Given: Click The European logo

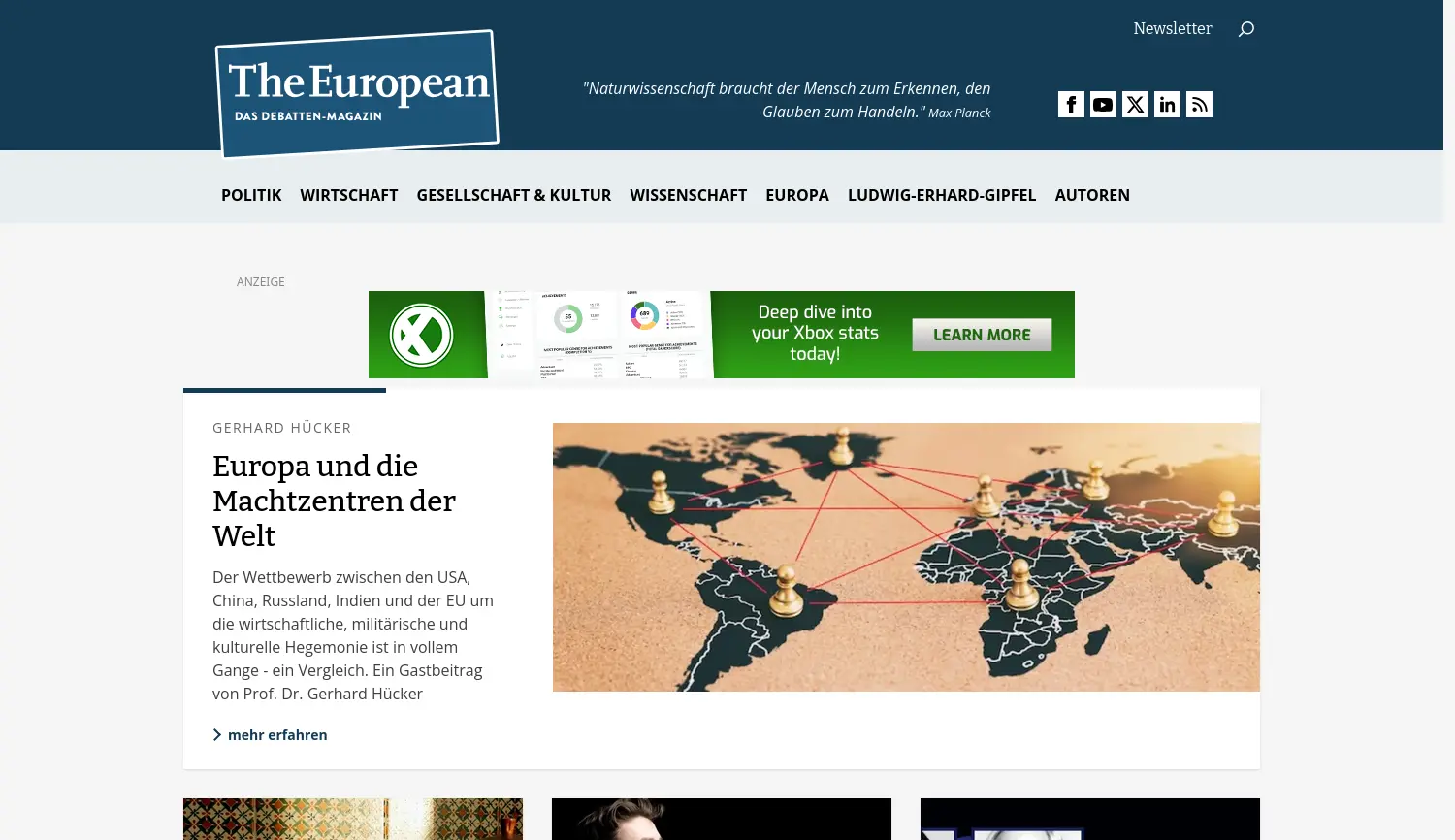Looking at the screenshot, I should (x=356, y=92).
